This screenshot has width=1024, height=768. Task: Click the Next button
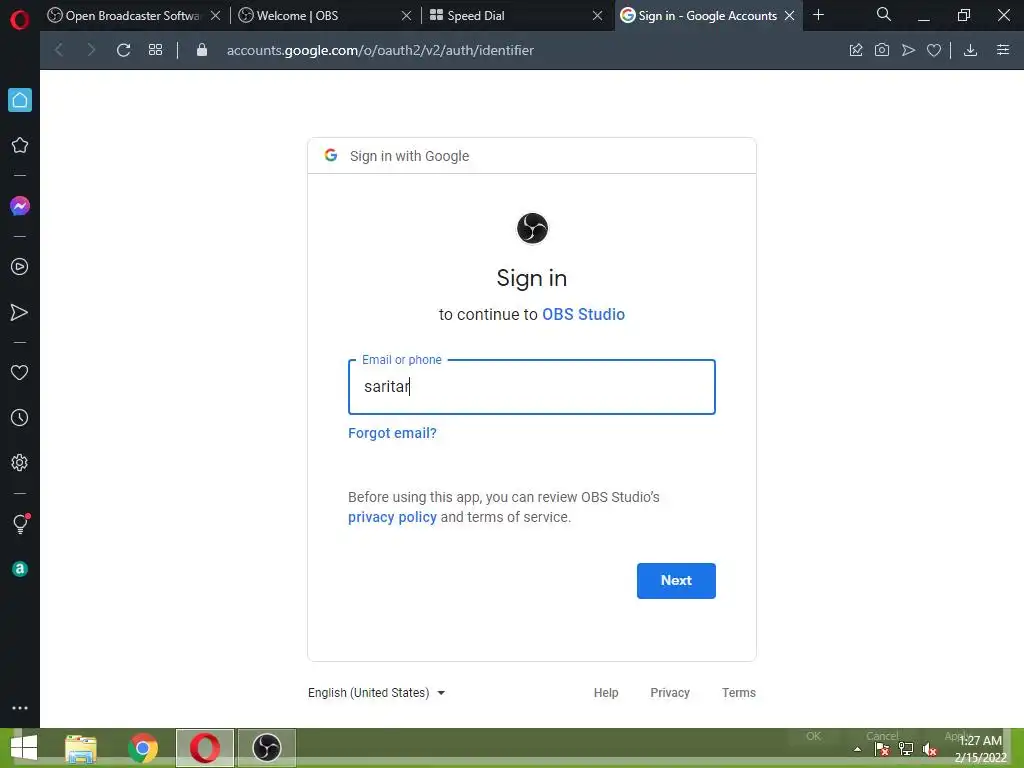(676, 581)
